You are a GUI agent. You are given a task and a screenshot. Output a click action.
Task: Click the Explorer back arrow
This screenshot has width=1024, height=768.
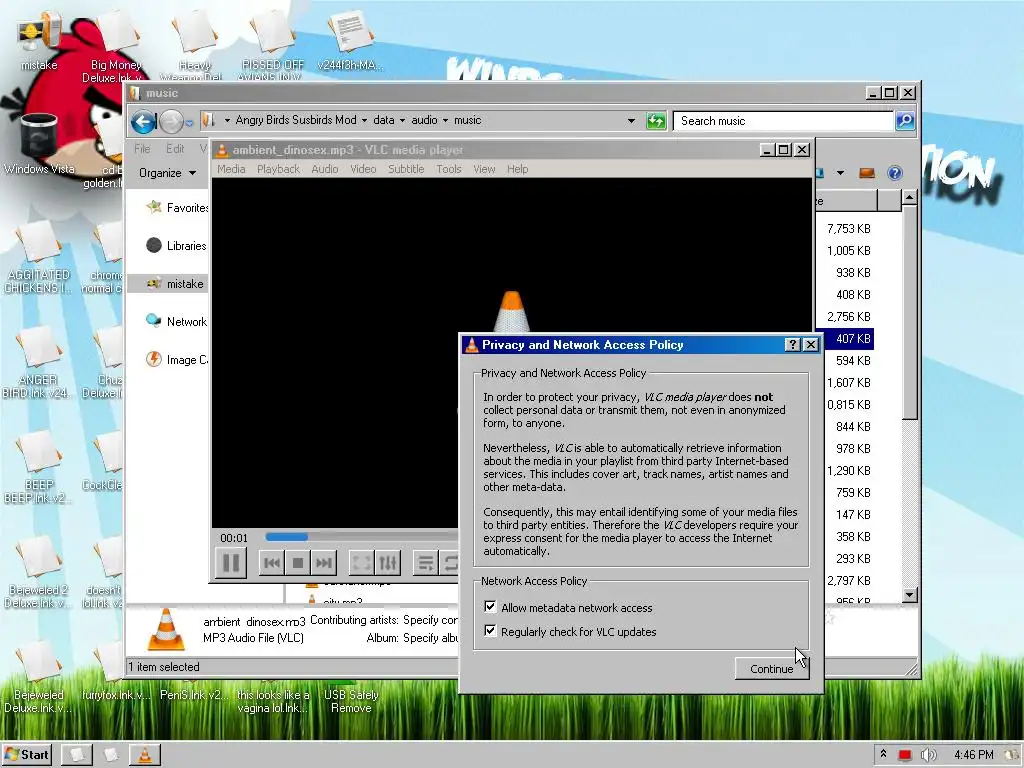(143, 121)
